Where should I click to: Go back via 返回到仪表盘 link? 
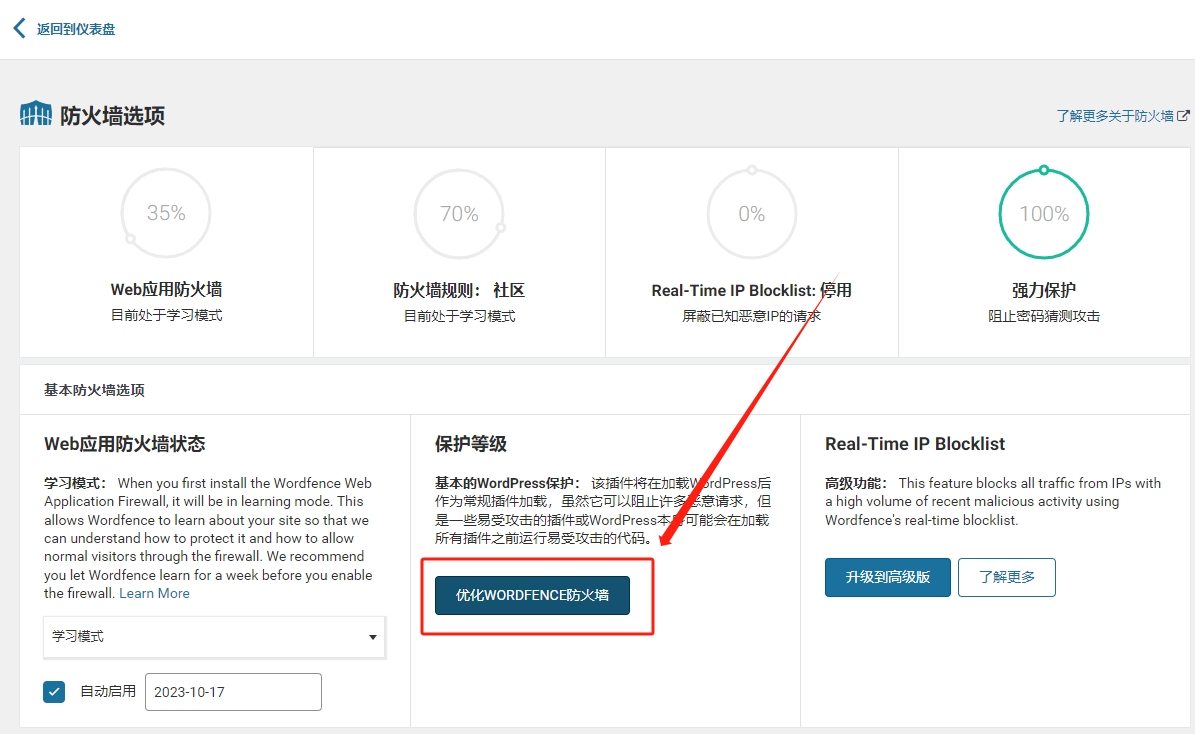point(75,29)
